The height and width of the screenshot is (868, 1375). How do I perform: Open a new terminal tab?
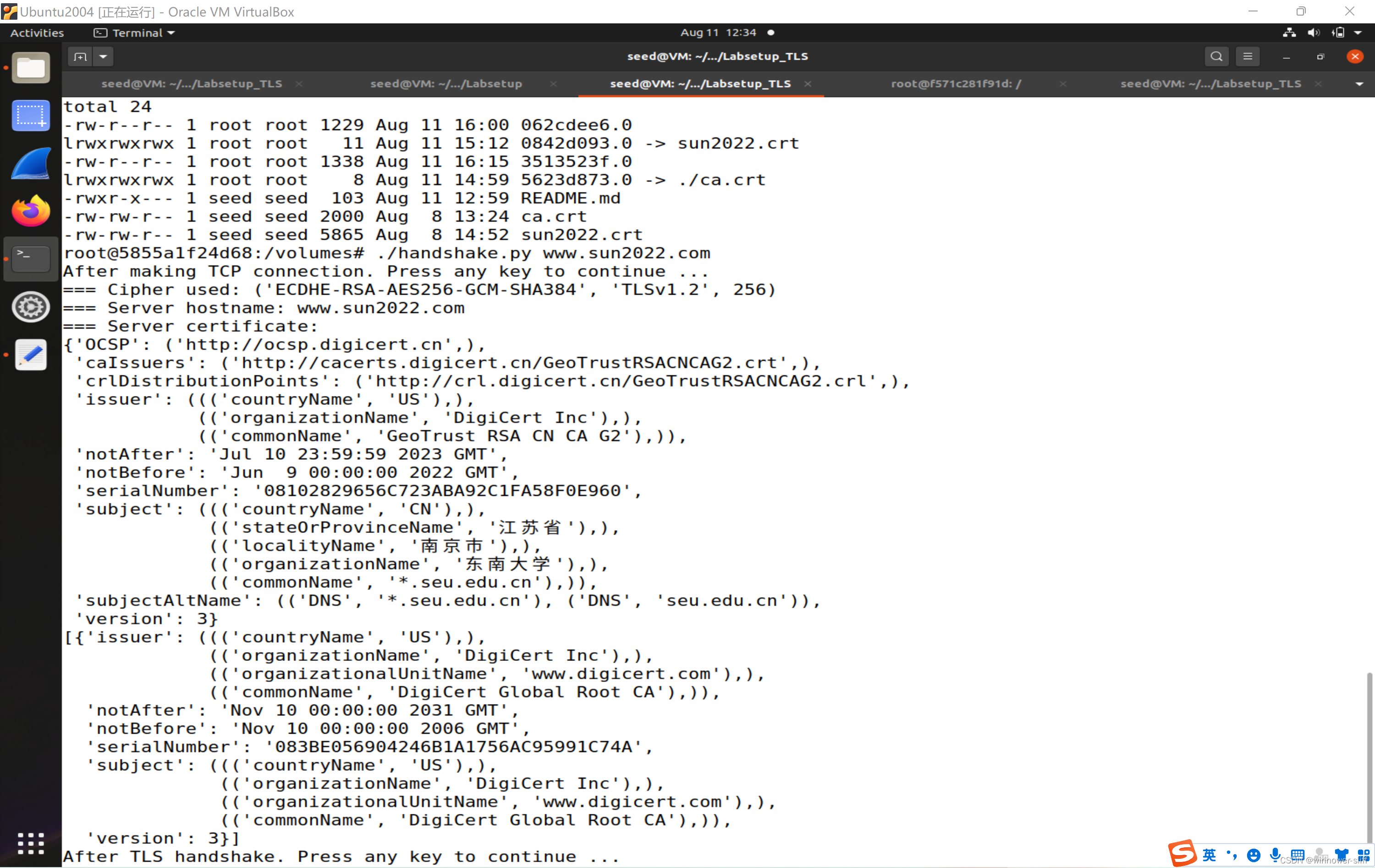[80, 56]
